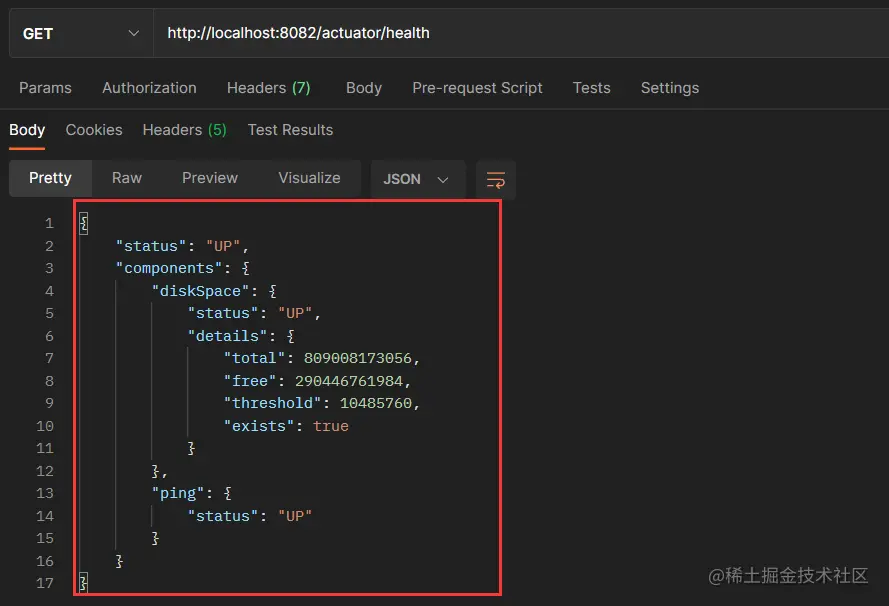889x606 pixels.
Task: Open the GET method dropdown
Action: tap(81, 33)
